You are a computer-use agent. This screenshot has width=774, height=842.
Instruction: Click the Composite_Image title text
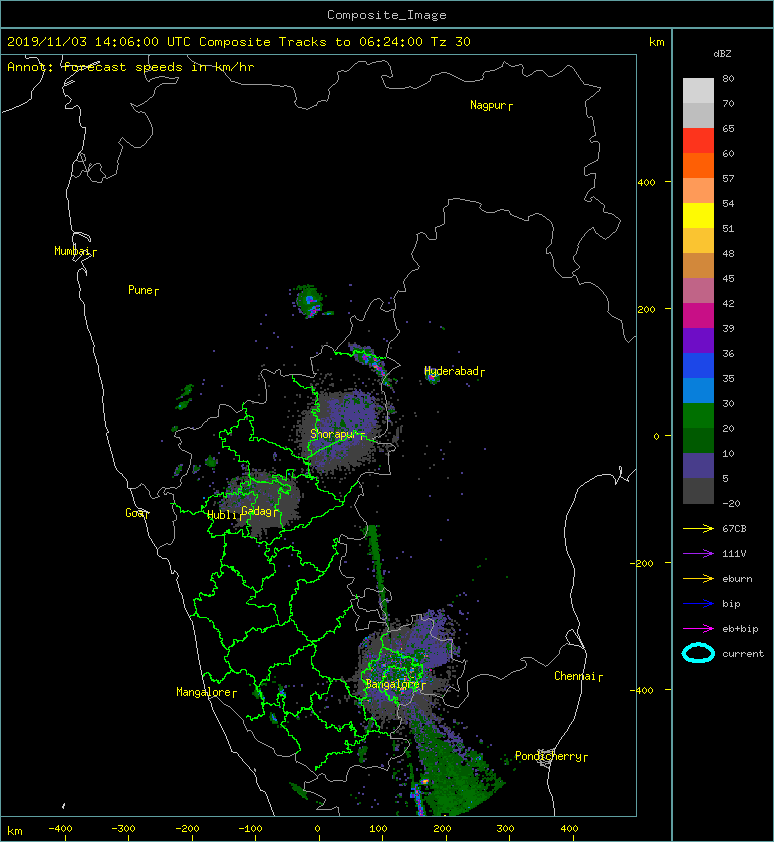[x=387, y=15]
